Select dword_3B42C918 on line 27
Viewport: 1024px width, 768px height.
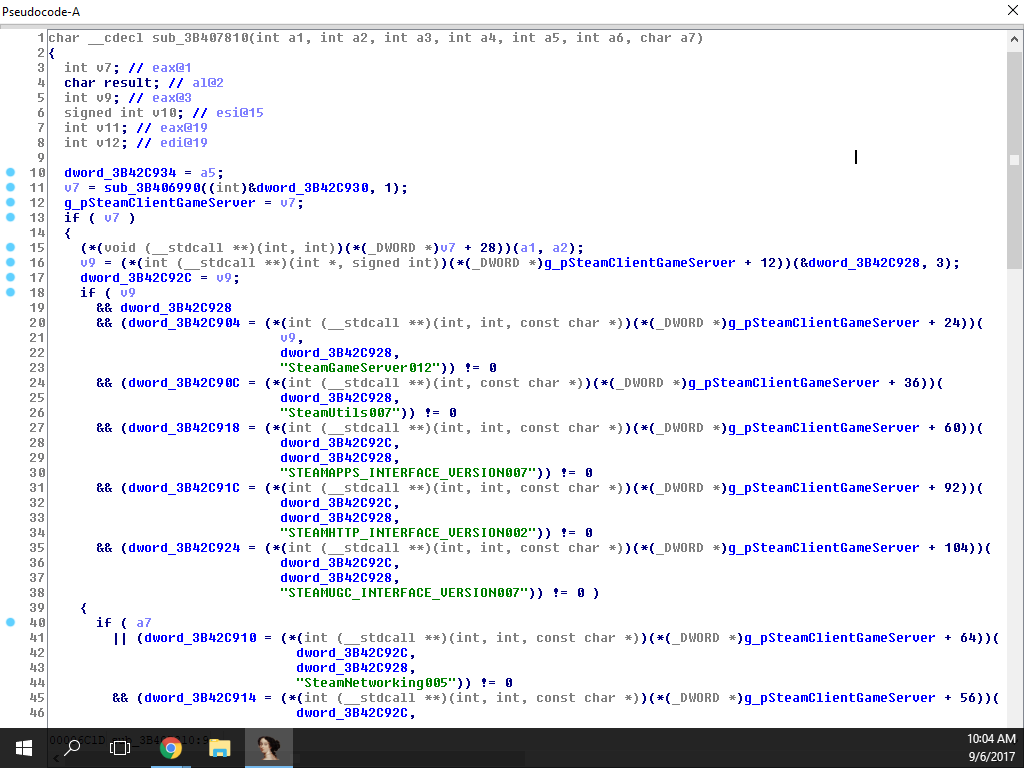click(x=184, y=428)
